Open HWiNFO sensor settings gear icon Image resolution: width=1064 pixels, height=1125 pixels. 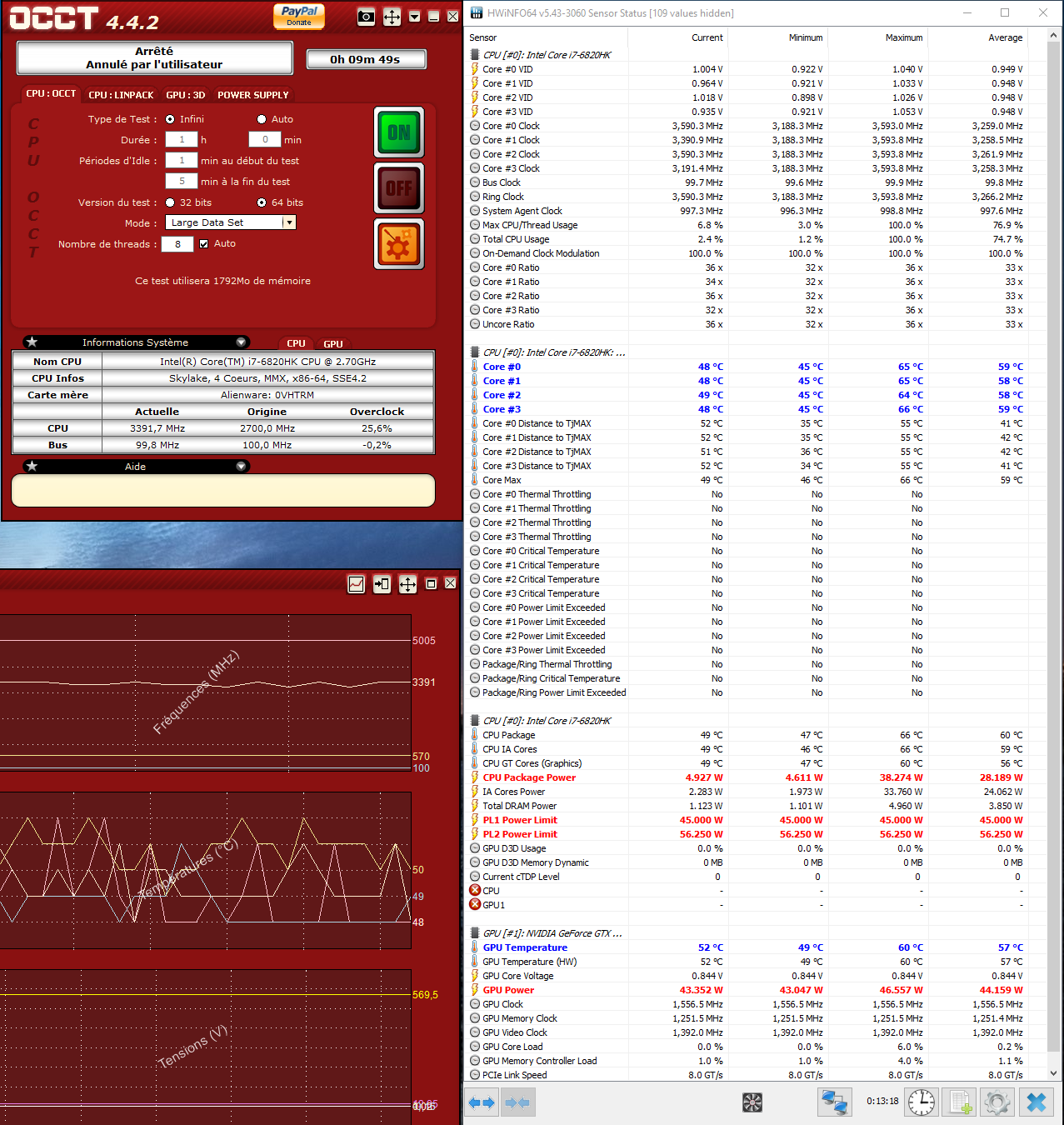pyautogui.click(x=997, y=1102)
